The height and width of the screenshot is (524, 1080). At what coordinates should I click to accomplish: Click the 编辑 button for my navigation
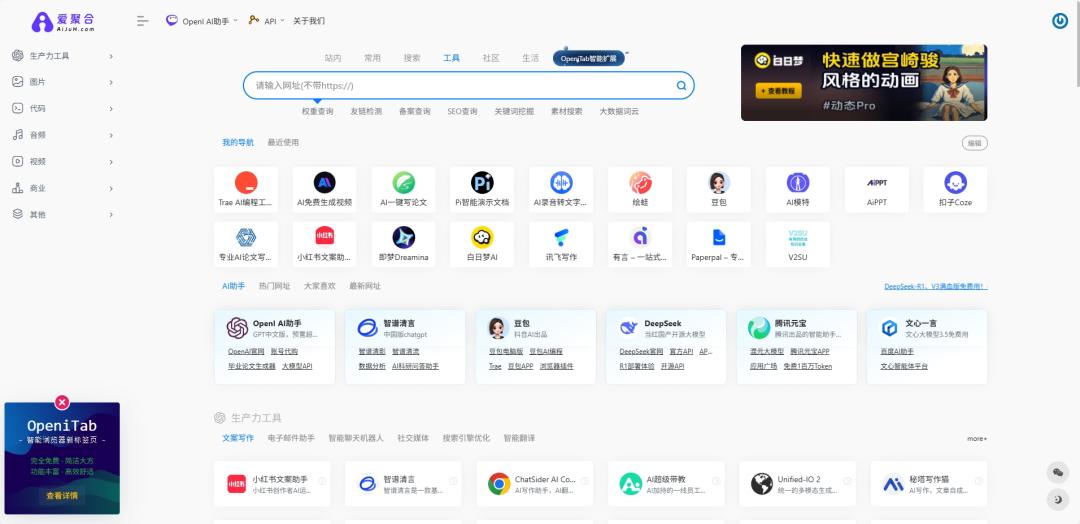[x=975, y=143]
